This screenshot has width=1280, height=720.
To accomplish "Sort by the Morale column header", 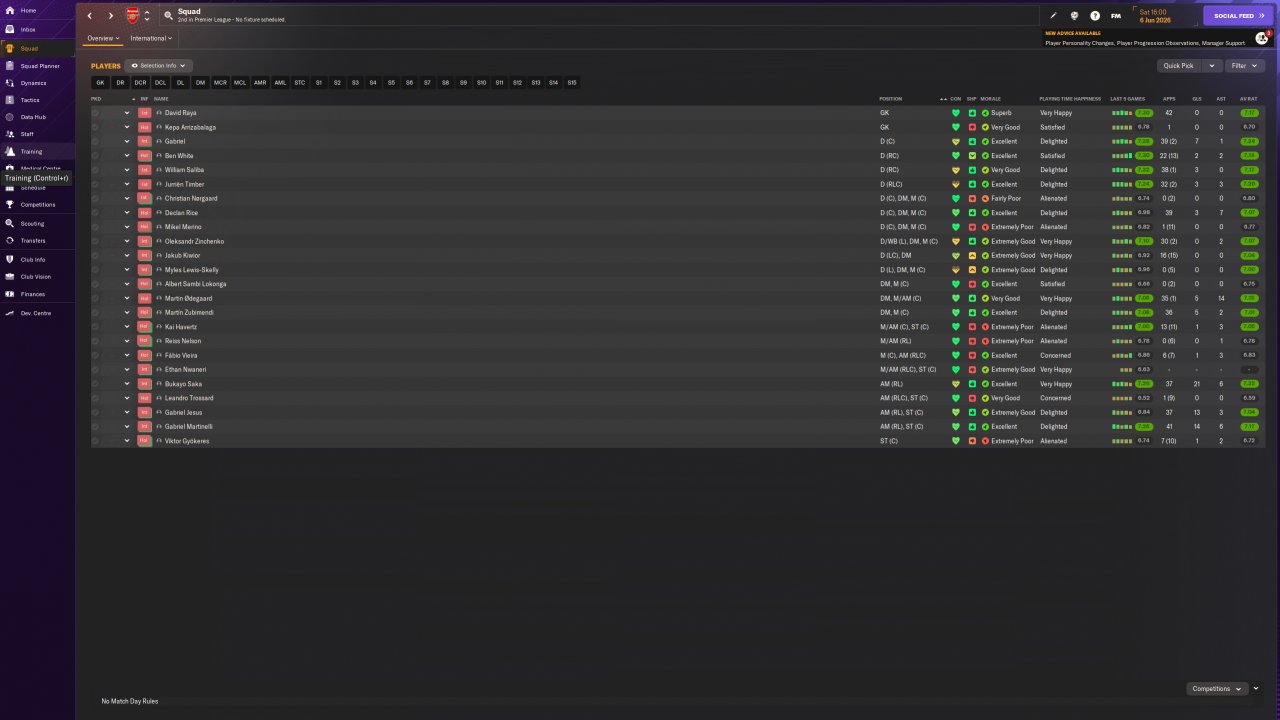I will (991, 99).
